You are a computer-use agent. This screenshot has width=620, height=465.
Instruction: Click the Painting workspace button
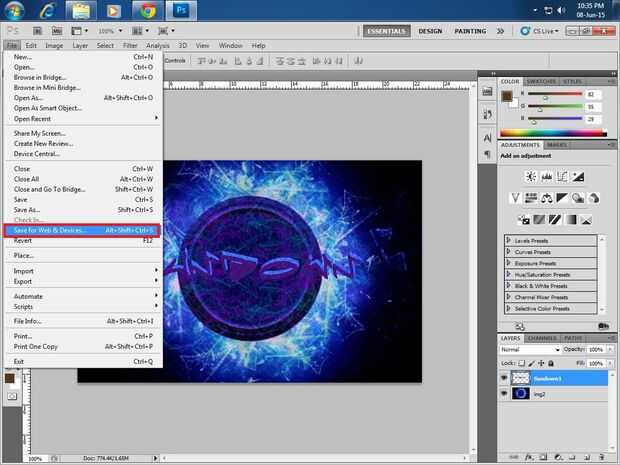click(x=470, y=31)
